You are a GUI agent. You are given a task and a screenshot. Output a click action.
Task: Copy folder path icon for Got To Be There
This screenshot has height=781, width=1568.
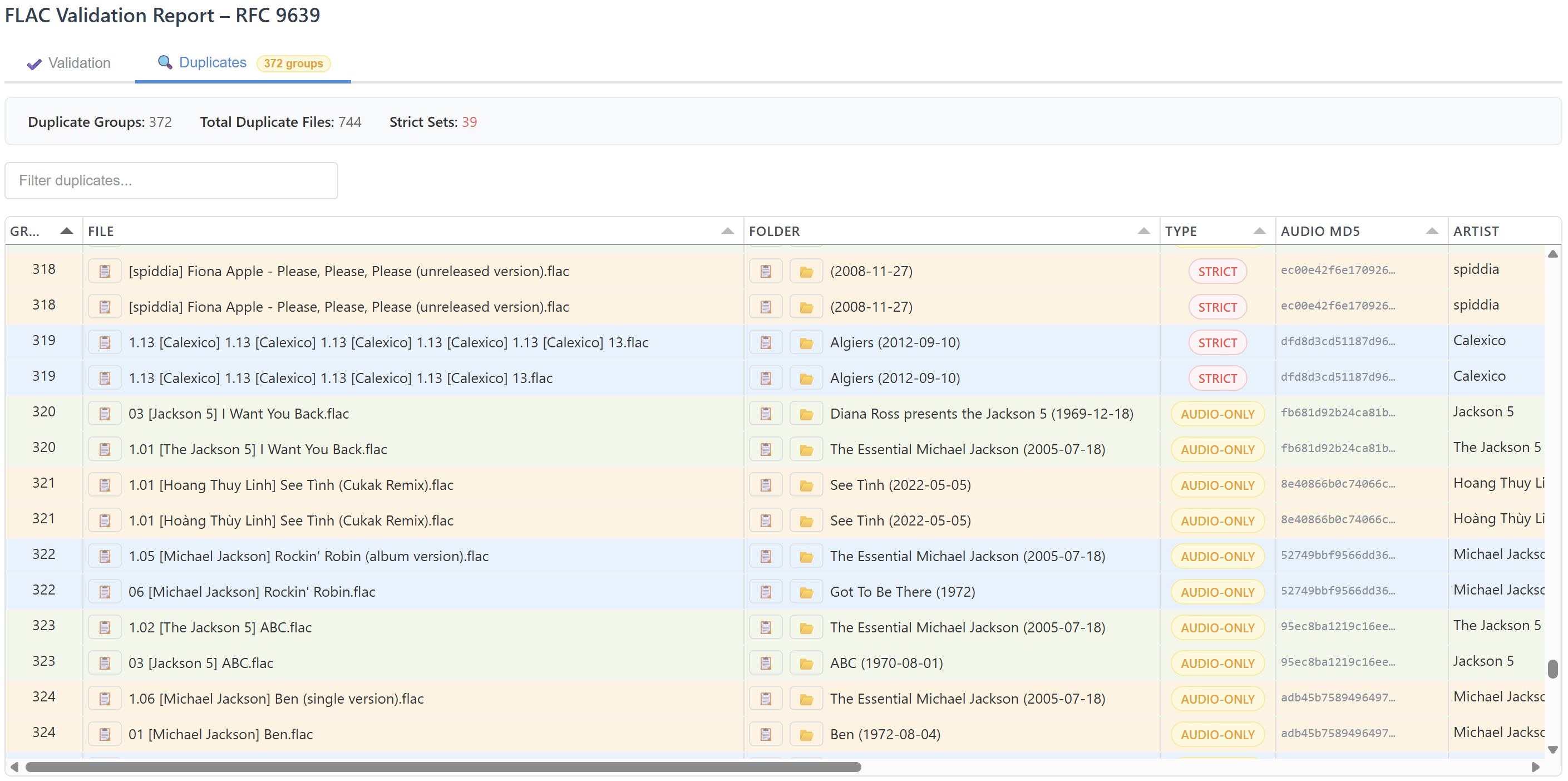(x=766, y=592)
